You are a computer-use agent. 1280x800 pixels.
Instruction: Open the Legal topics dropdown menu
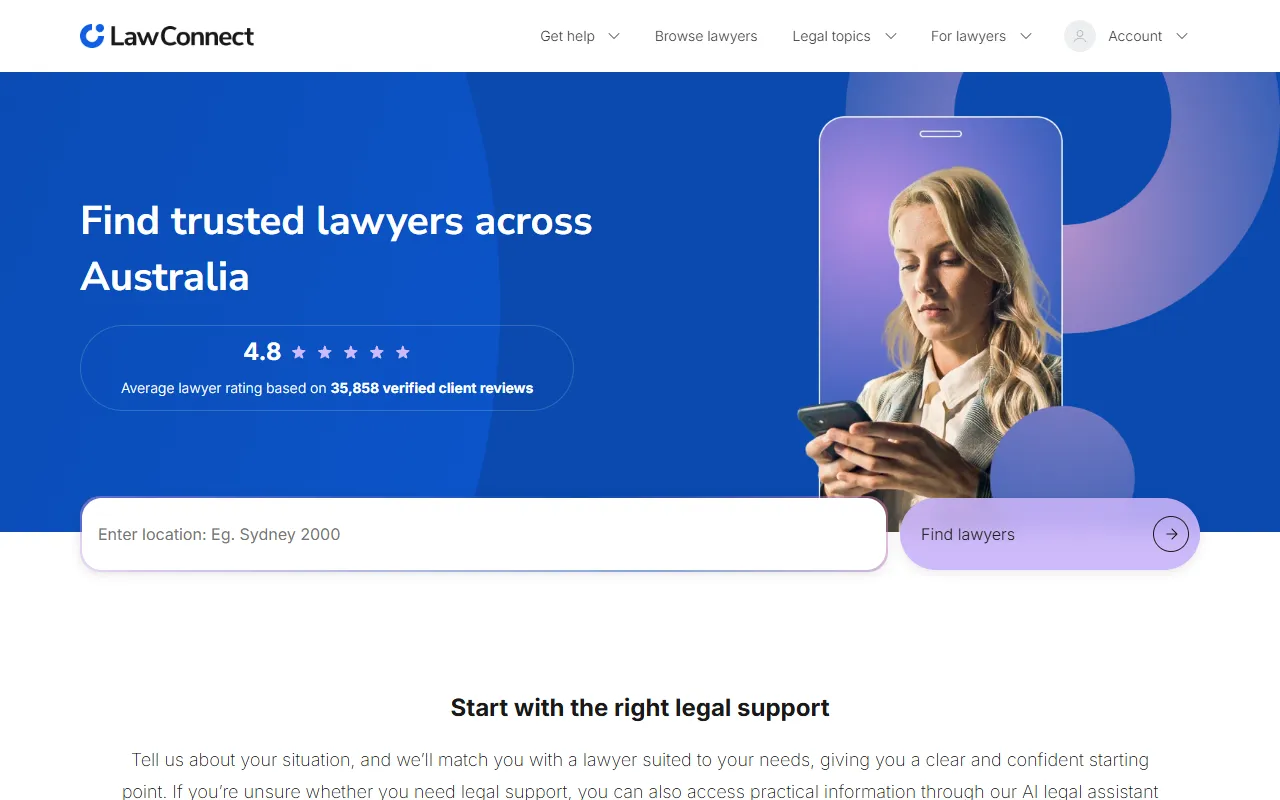(844, 36)
